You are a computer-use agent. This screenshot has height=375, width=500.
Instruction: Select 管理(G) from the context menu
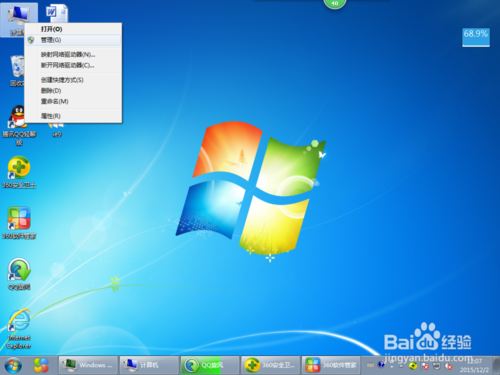tap(73, 40)
